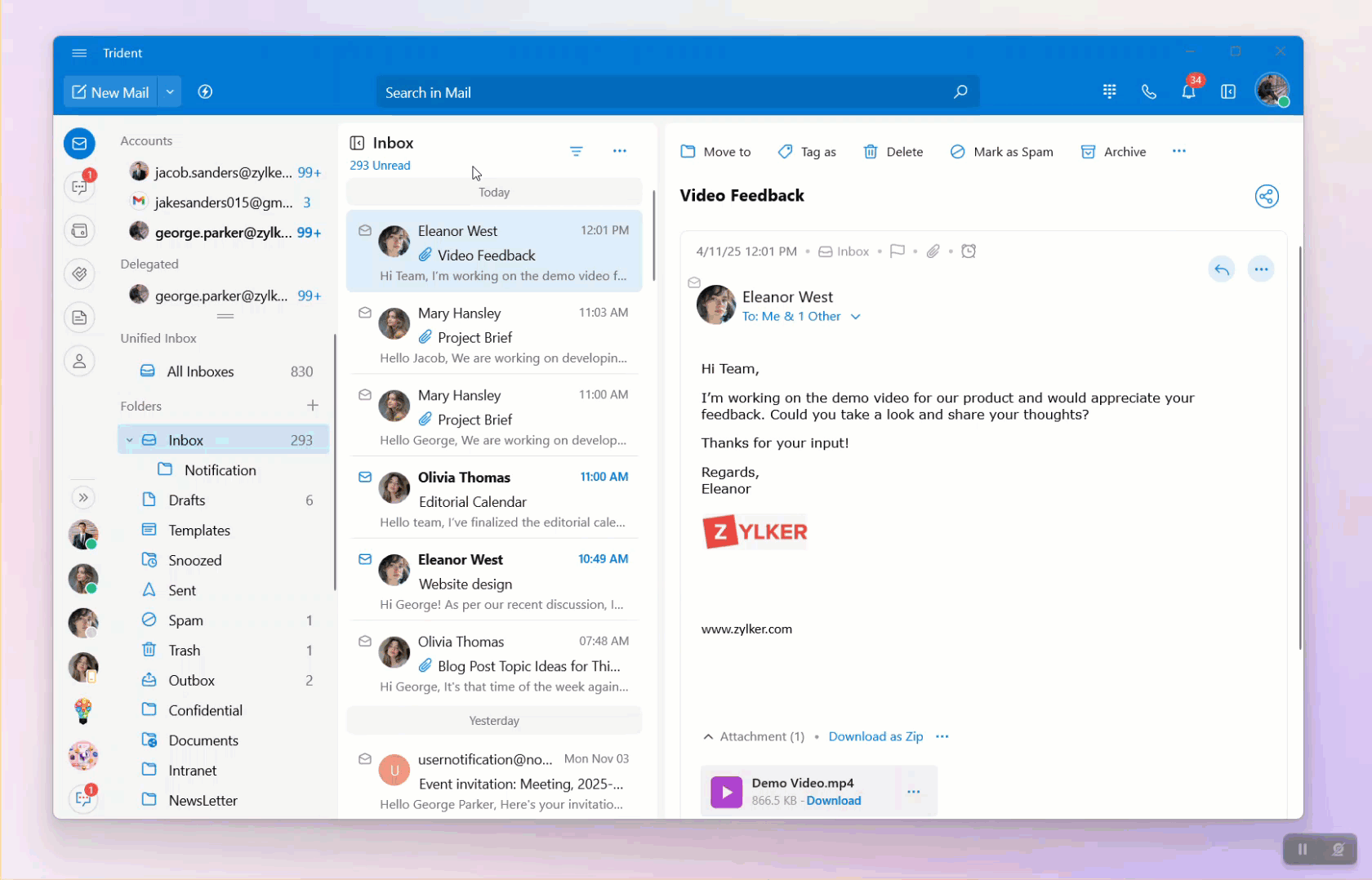
Task: Click the lightning bolt quick actions icon
Action: (205, 92)
